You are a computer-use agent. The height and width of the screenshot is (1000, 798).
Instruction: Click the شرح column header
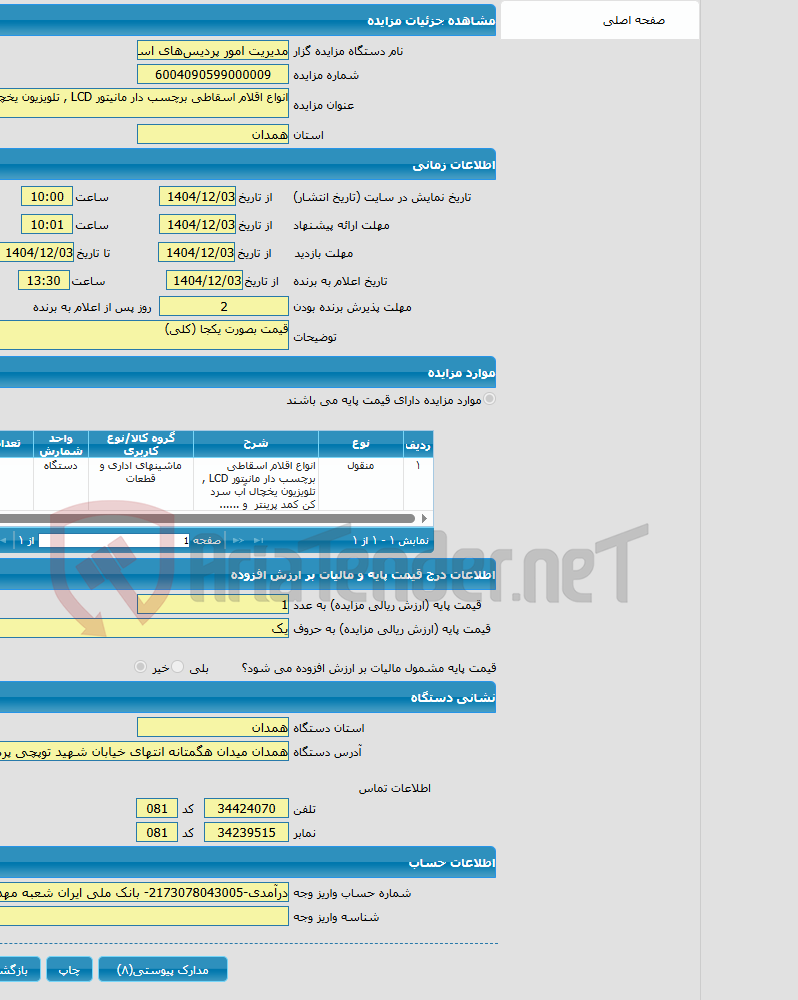256,445
